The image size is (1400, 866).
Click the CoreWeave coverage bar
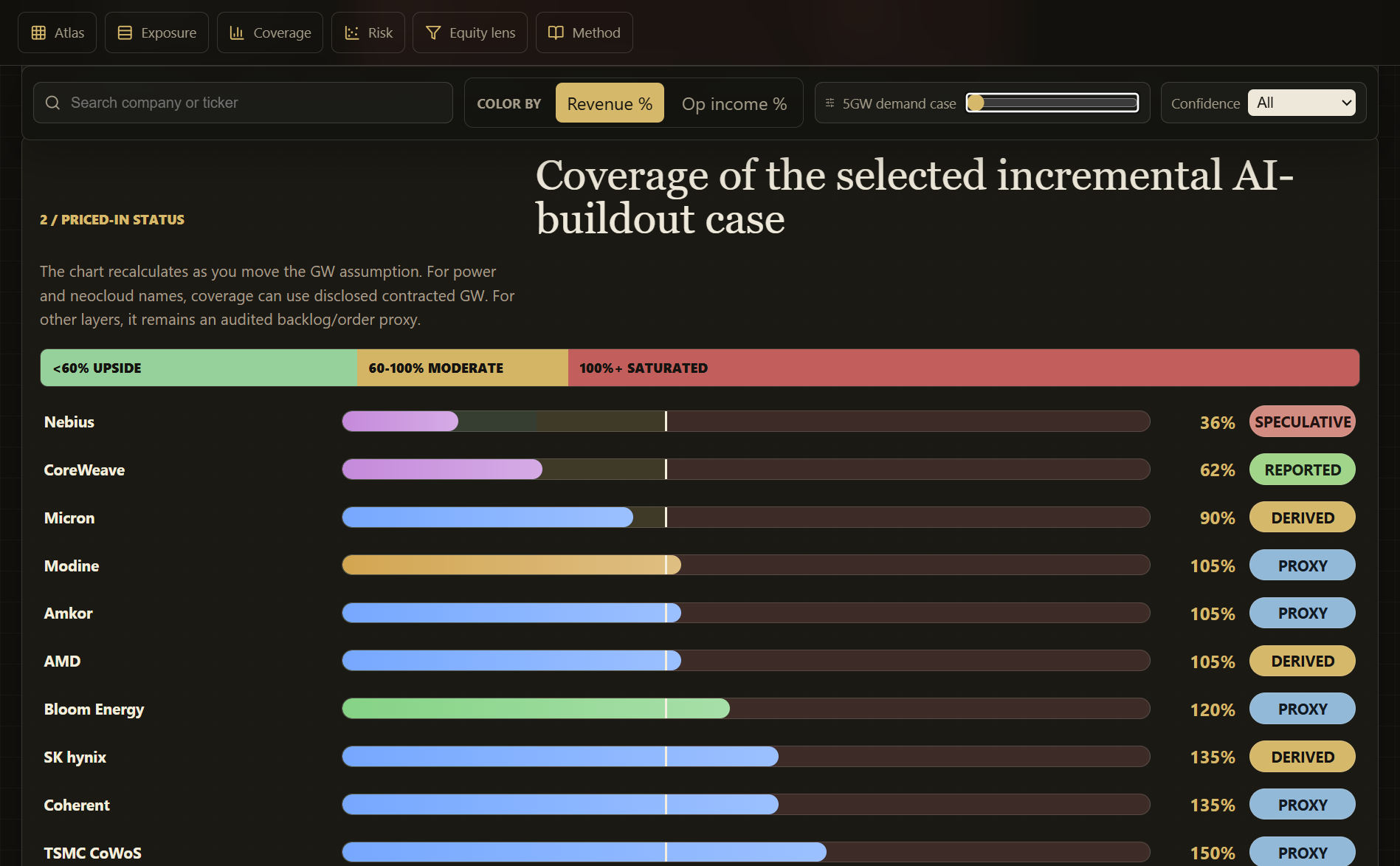(x=746, y=470)
